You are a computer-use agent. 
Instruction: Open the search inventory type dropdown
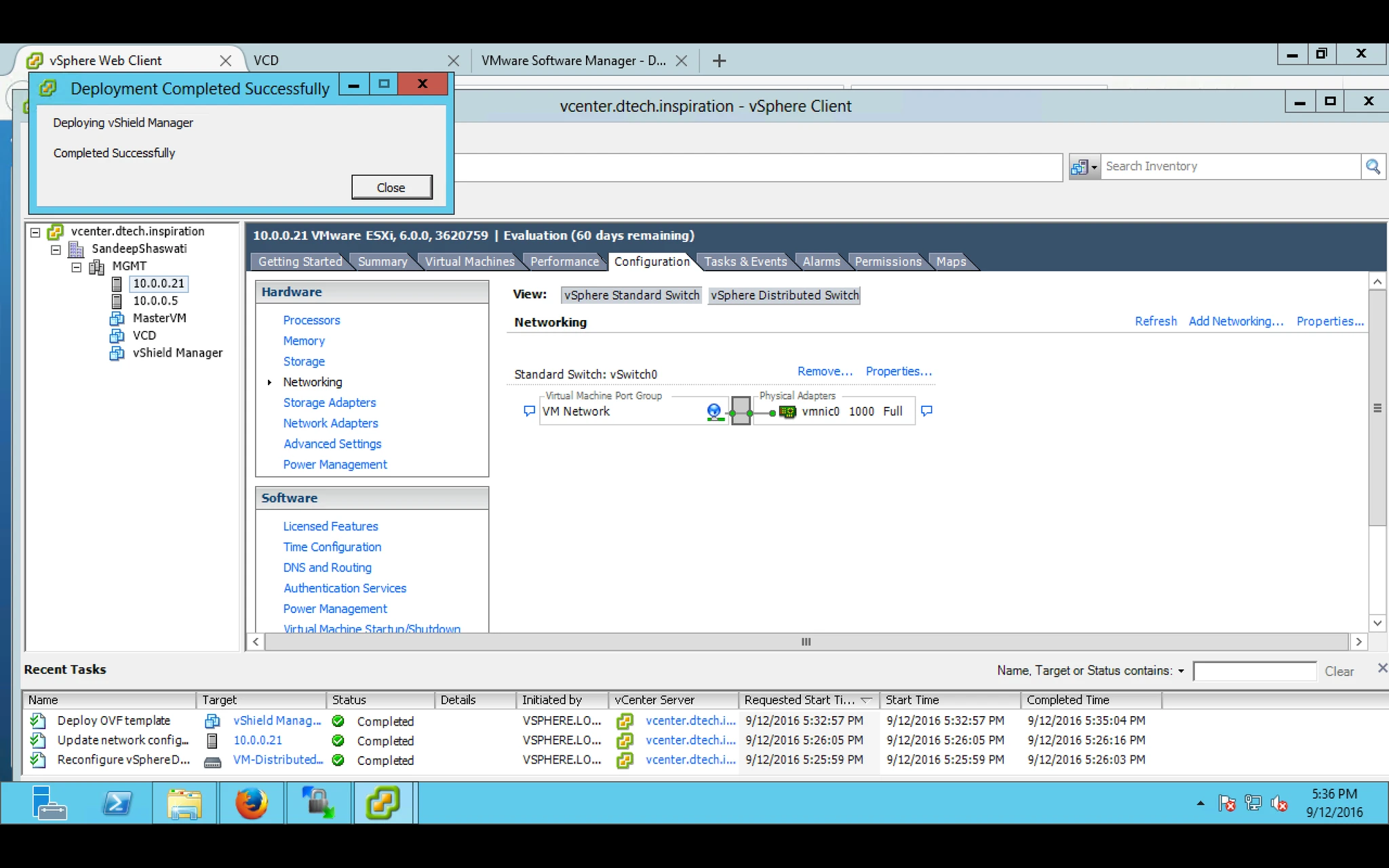click(x=1084, y=166)
